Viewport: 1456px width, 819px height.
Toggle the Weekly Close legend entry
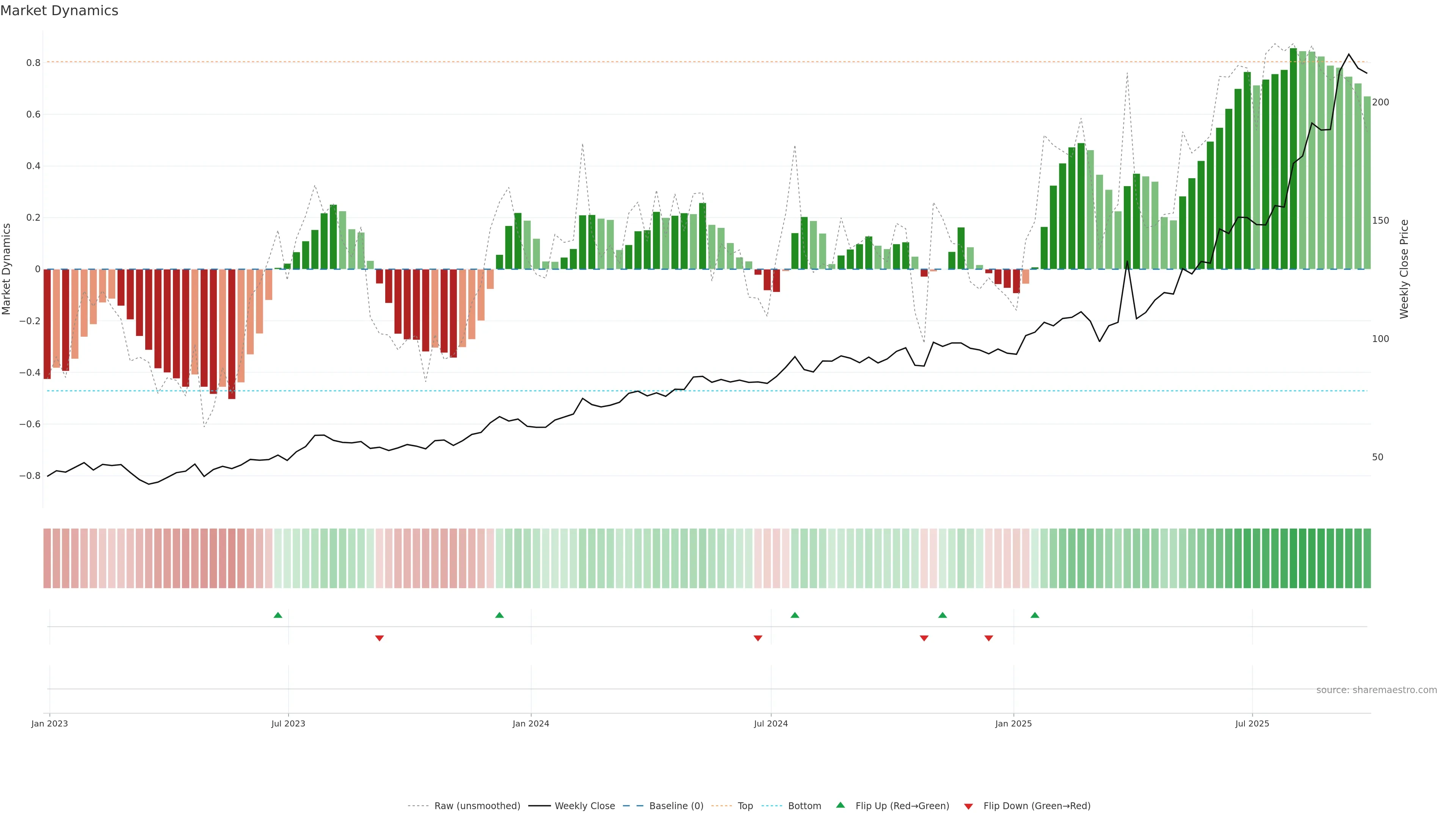[584, 806]
